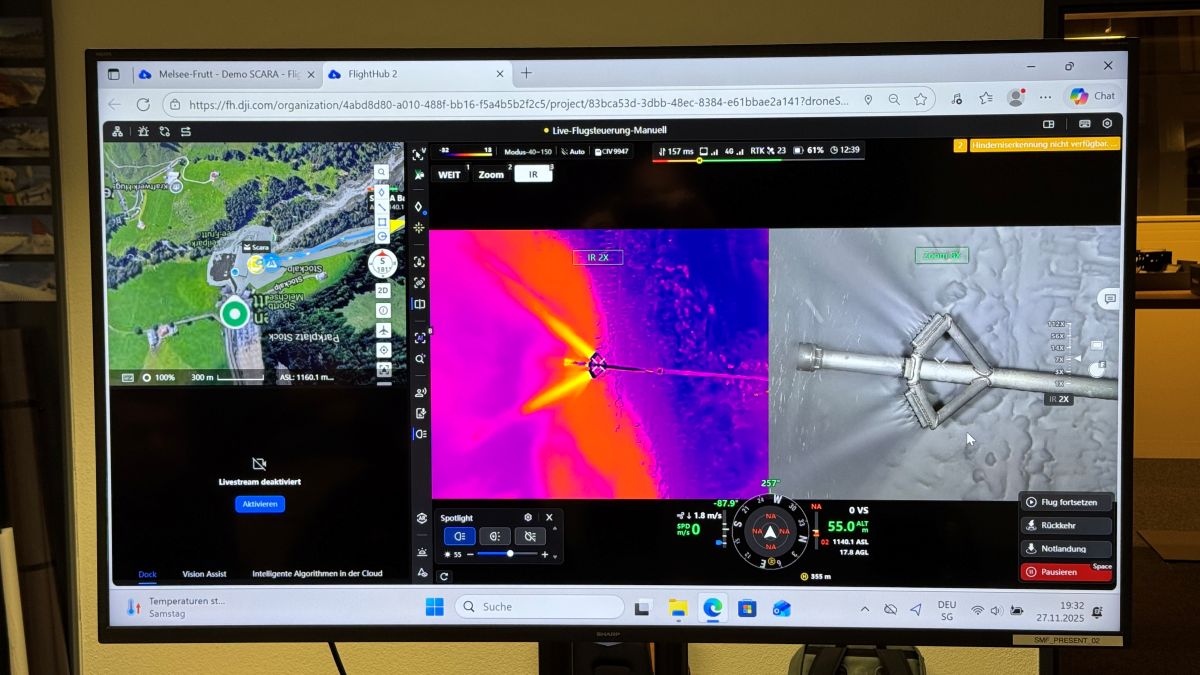Click the refresh icon below Spotlight panel
The width and height of the screenshot is (1200, 675).
[444, 576]
